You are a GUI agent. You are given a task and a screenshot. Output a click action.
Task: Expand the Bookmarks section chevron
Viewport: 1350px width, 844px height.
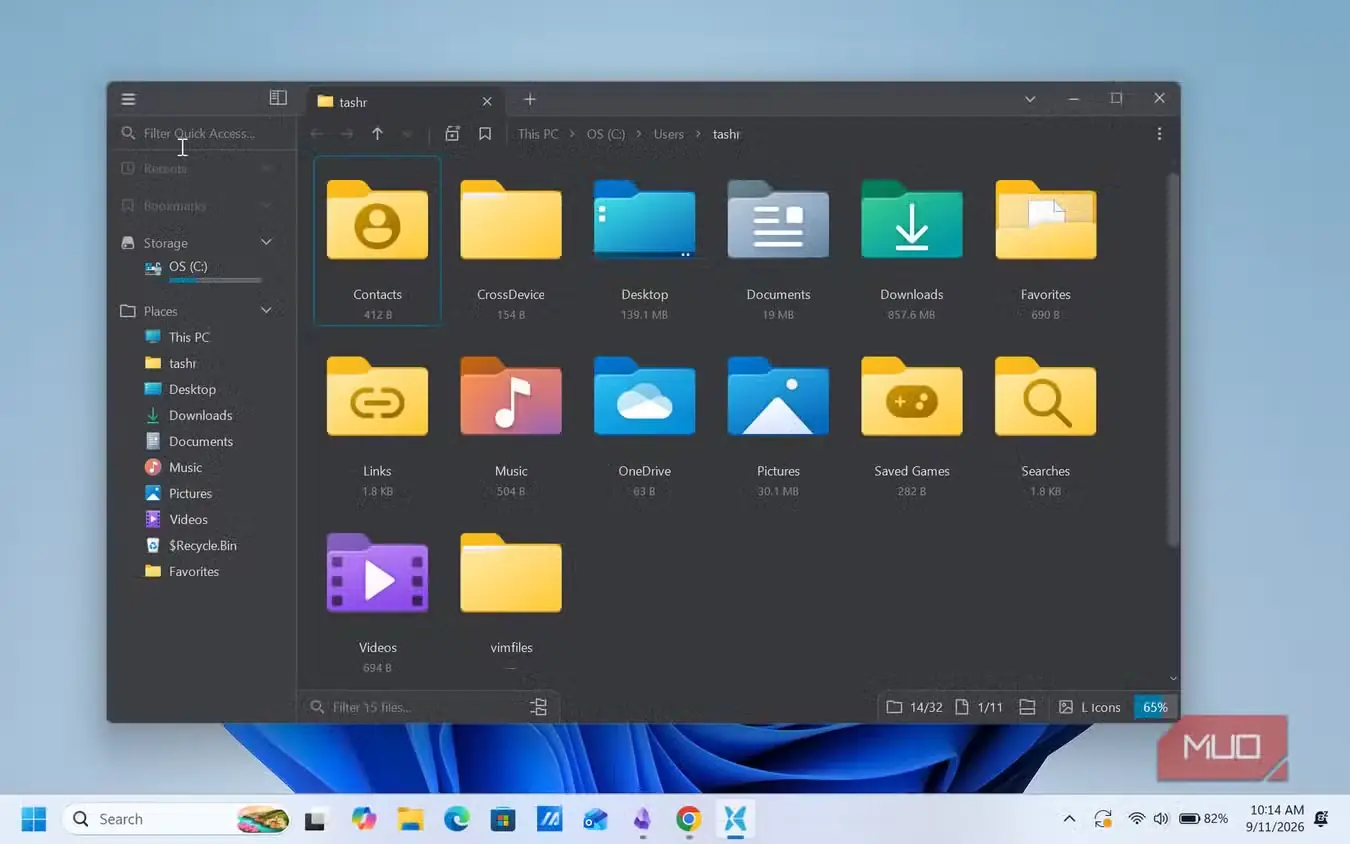pyautogui.click(x=266, y=206)
